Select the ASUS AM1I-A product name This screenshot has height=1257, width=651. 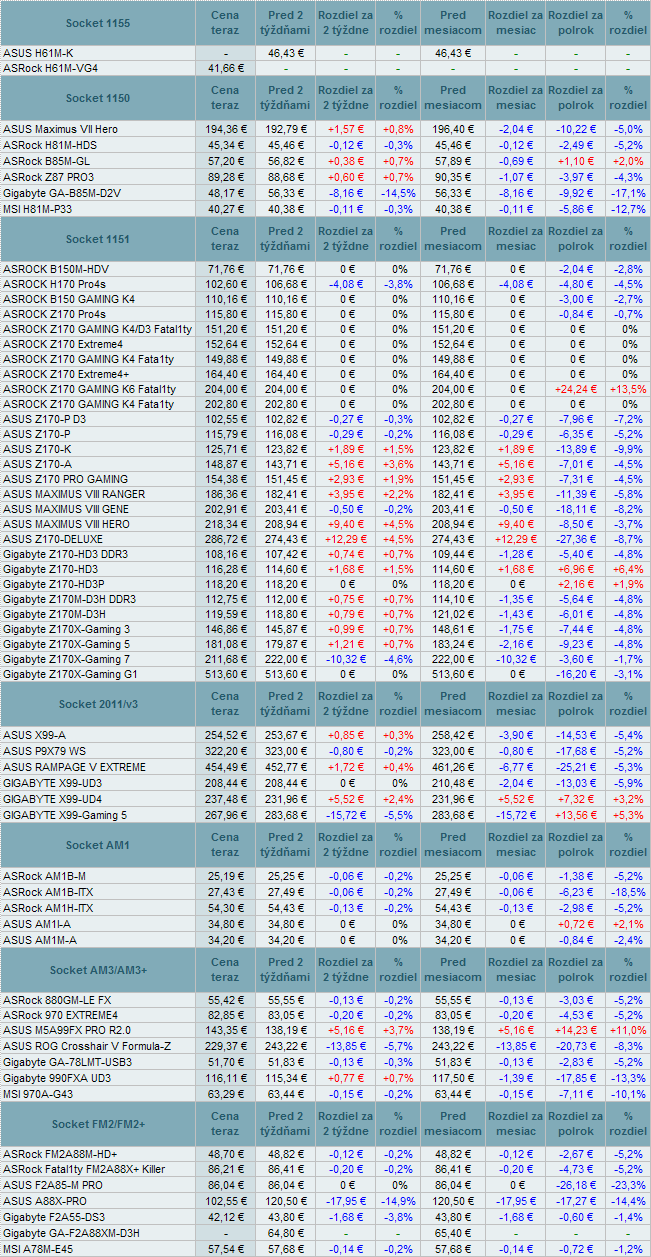coord(38,923)
